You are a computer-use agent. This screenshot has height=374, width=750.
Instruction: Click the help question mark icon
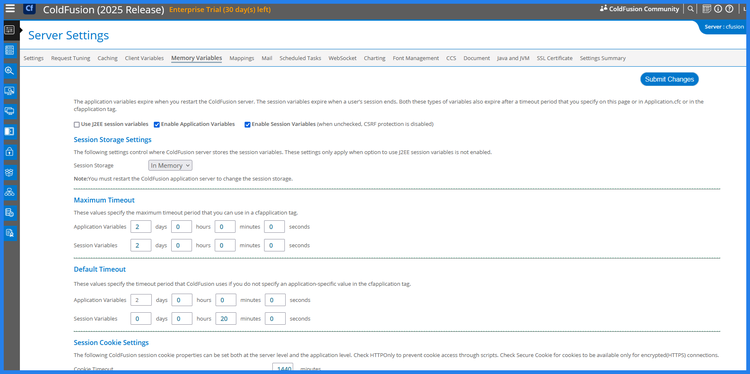pyautogui.click(x=729, y=9)
